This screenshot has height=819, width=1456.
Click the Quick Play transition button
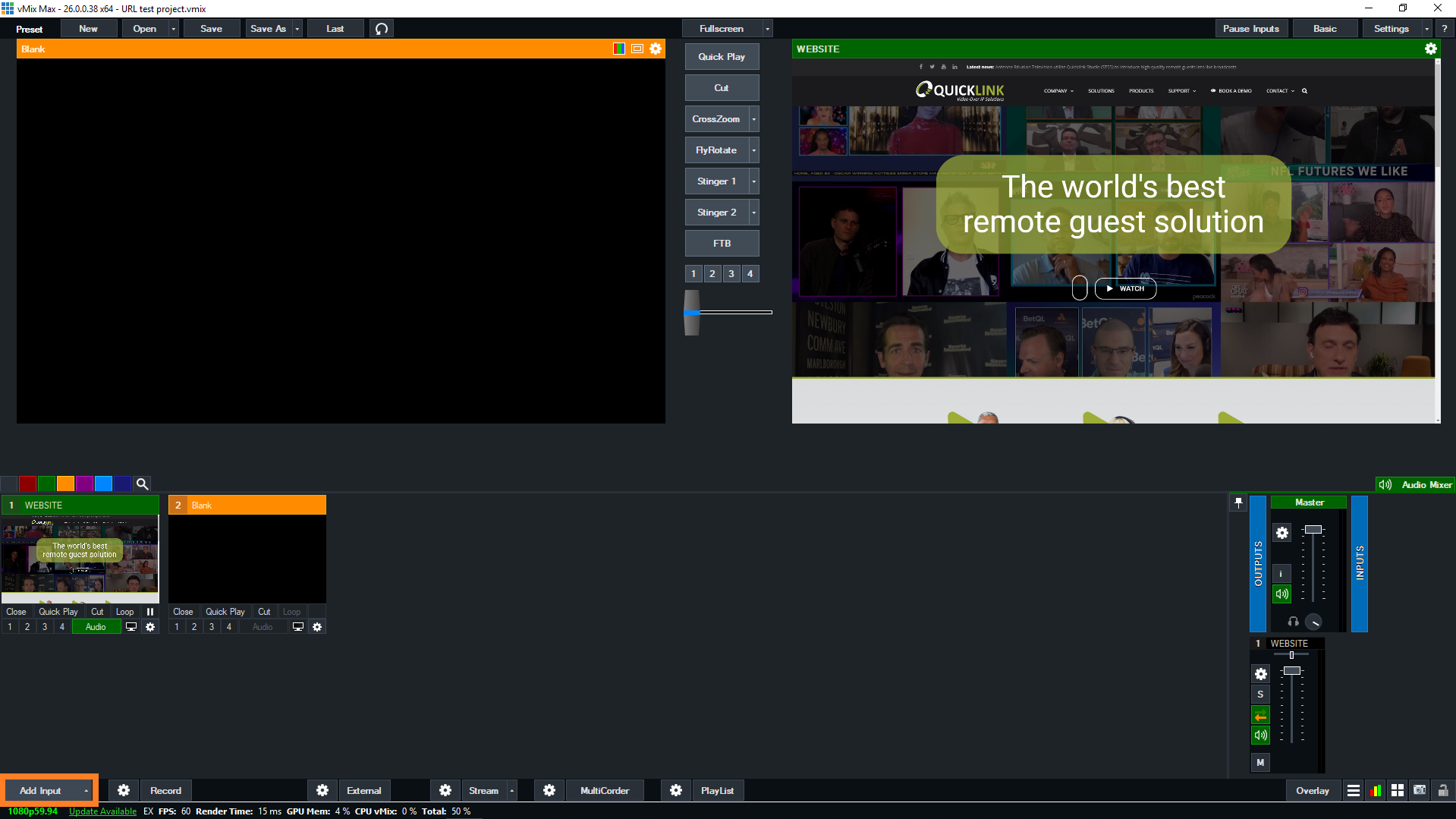[x=722, y=57]
